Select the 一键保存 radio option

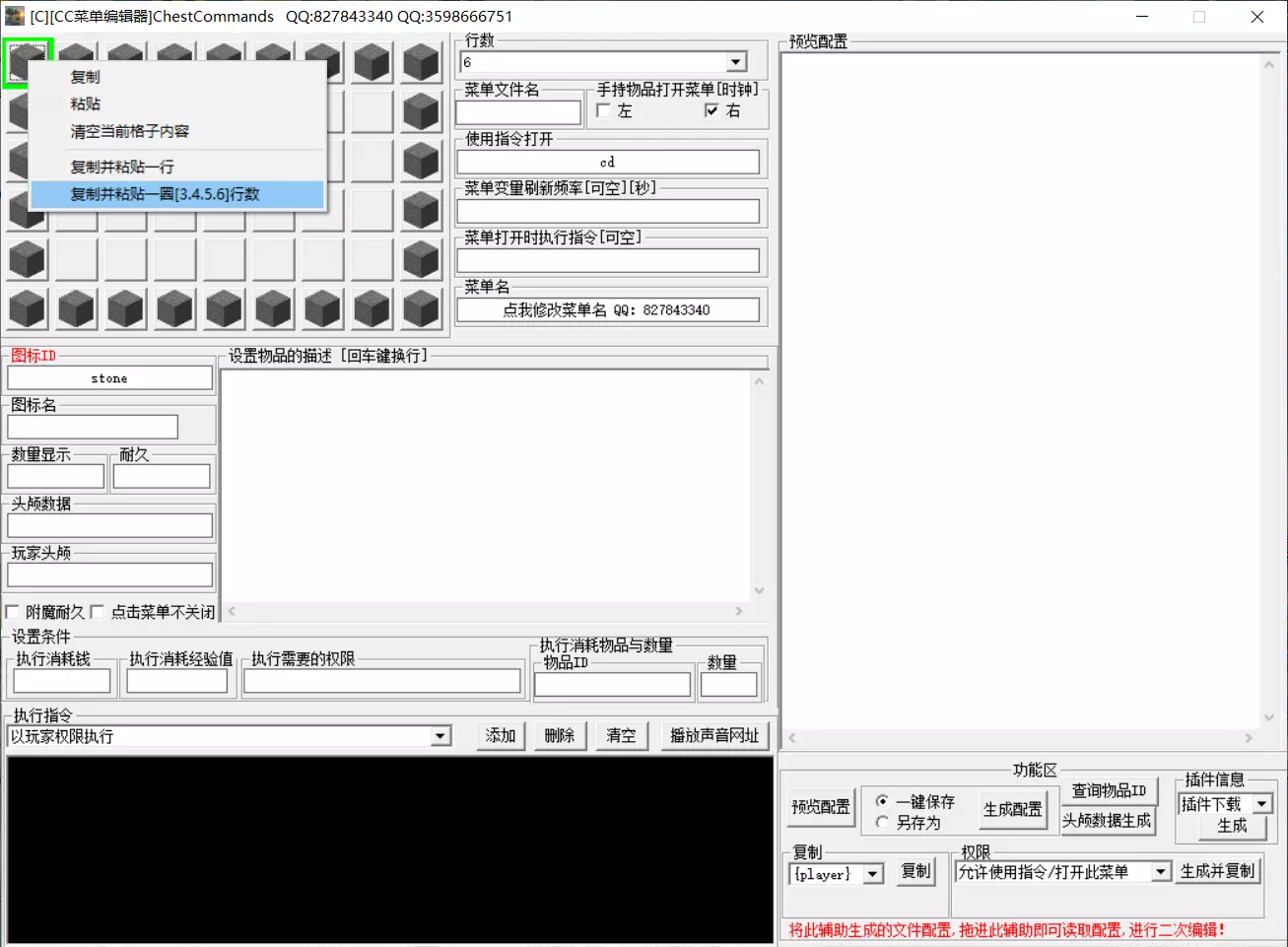pyautogui.click(x=882, y=801)
